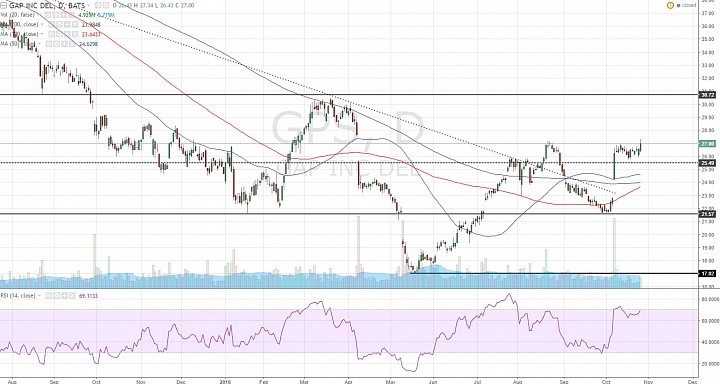Click the high value H 27.34 in header
This screenshot has height=384, width=720.
(x=145, y=6)
